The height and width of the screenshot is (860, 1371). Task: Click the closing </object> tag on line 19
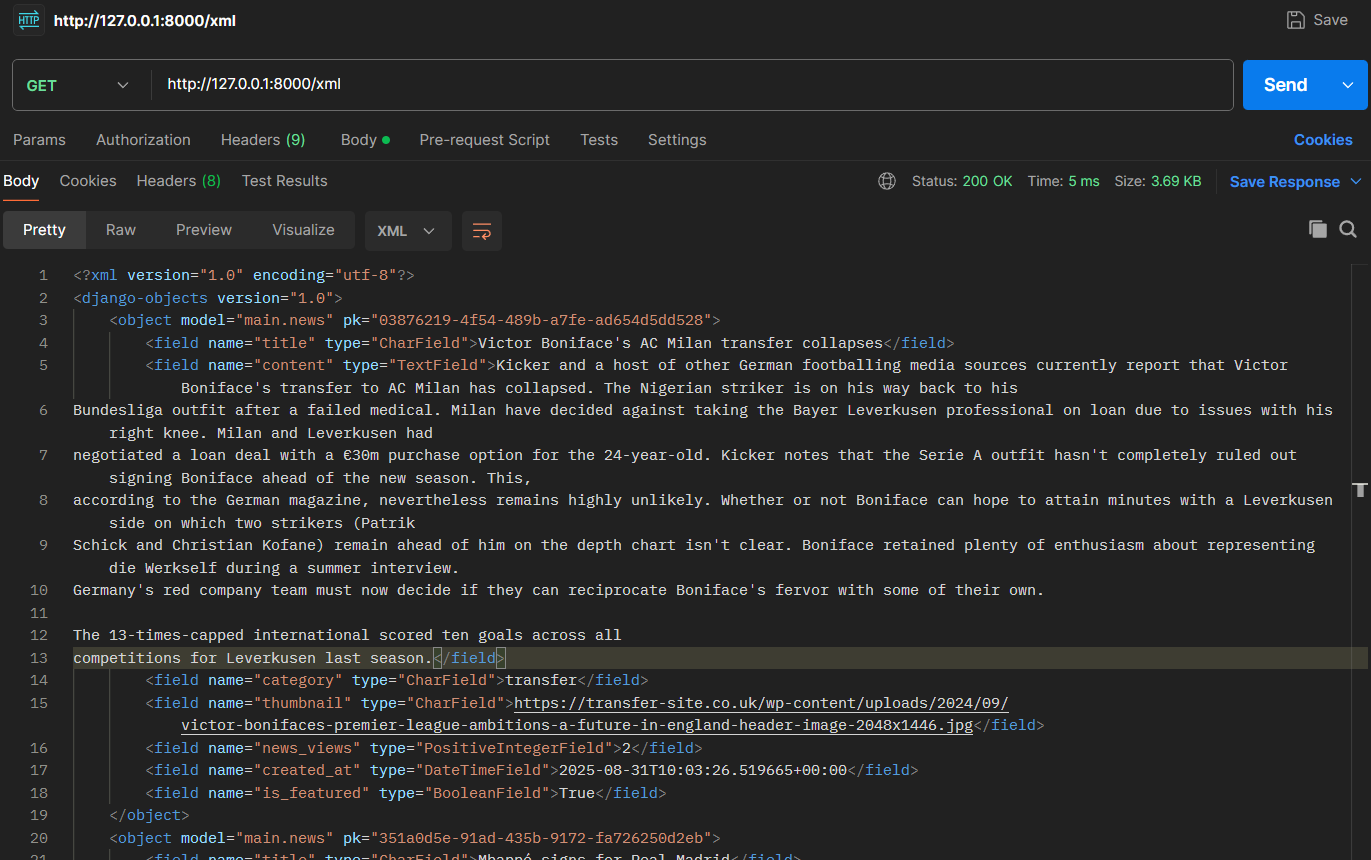pyautogui.click(x=149, y=815)
